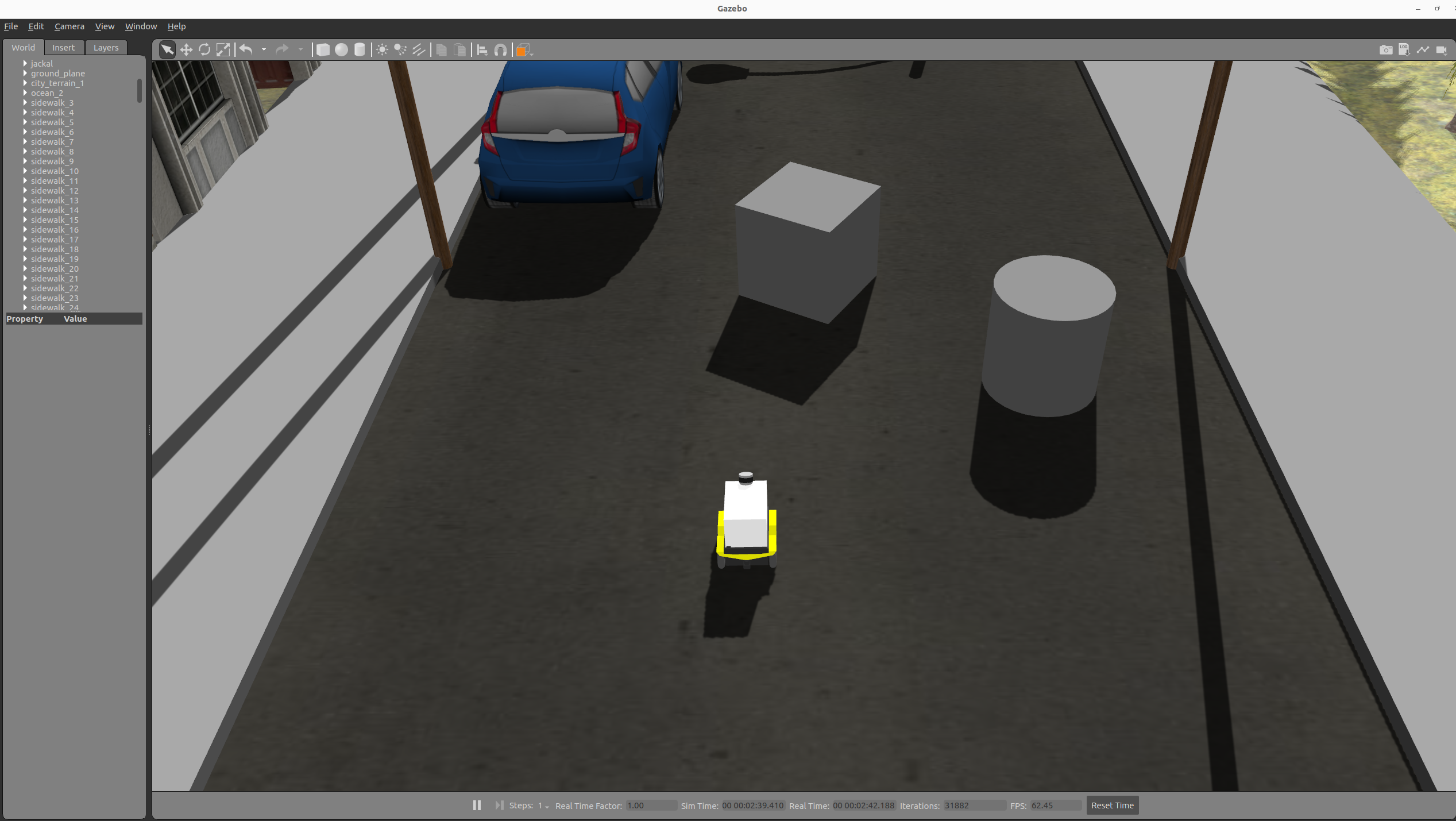Open the Camera menu
The height and width of the screenshot is (821, 1456).
click(69, 26)
